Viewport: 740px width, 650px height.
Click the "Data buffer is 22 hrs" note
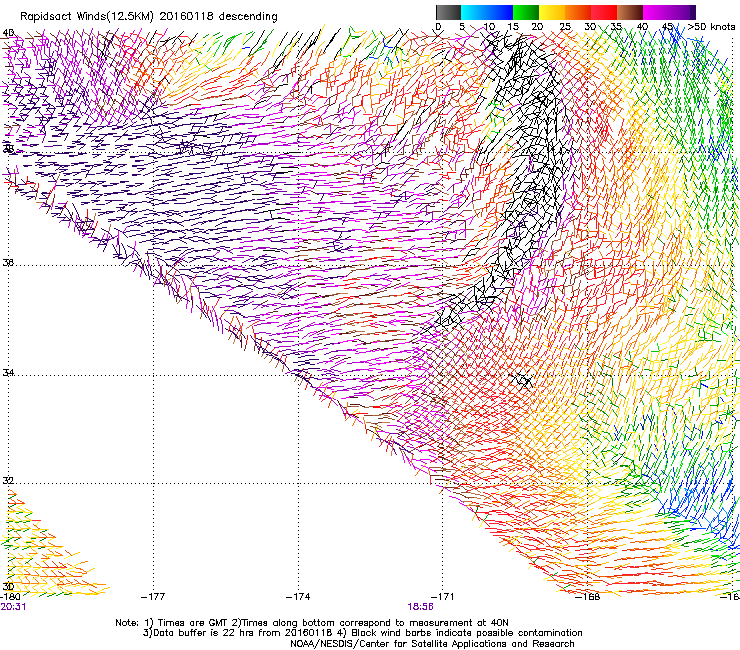[362, 633]
